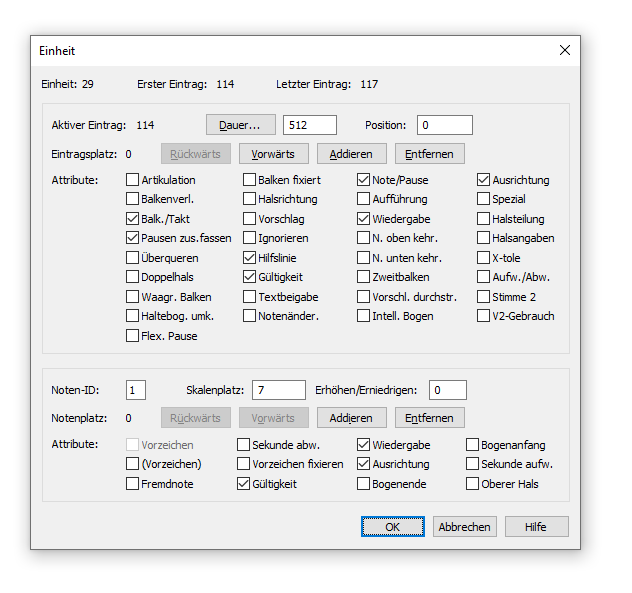The image size is (632, 593).
Task: Toggle the Sekunde abw. checkbox
Action: click(x=243, y=445)
